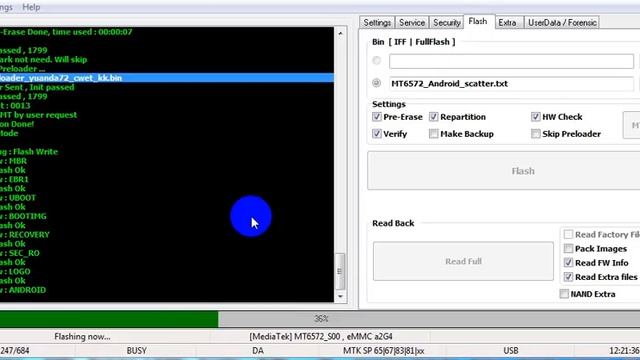Click the large Flash button
Image resolution: width=640 pixels, height=360 pixels.
pyautogui.click(x=504, y=171)
